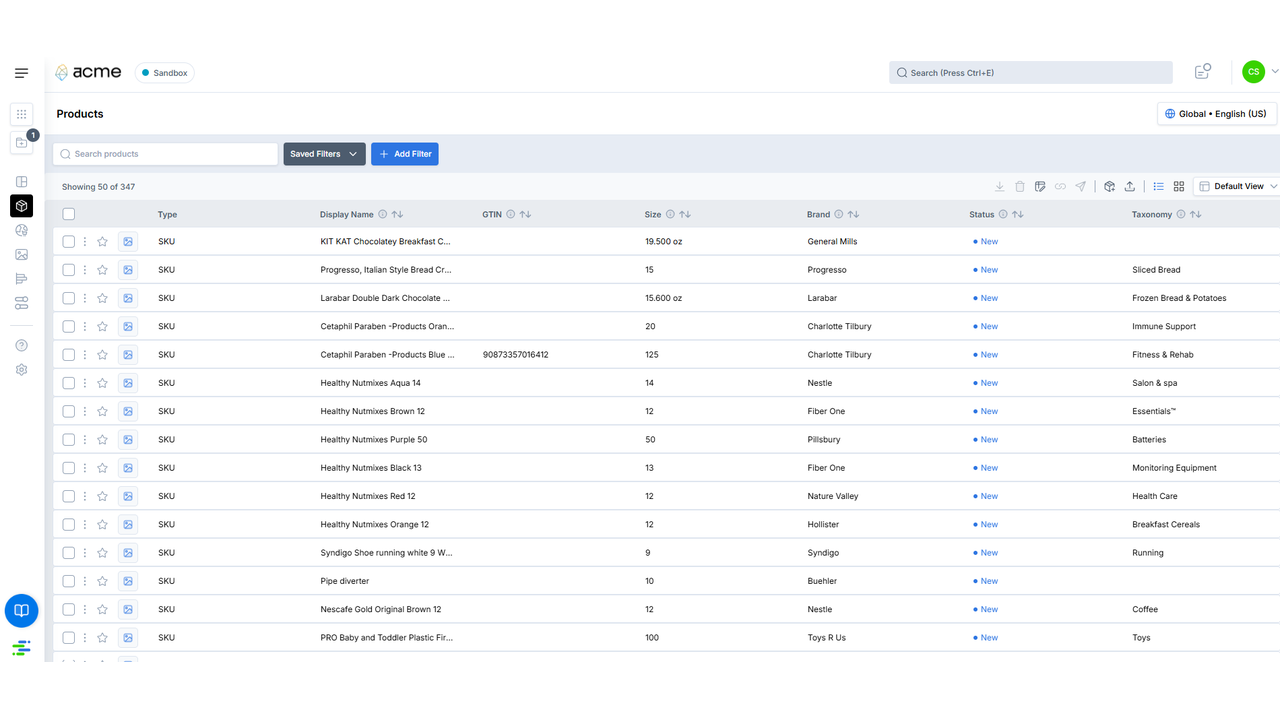The width and height of the screenshot is (1280, 720).
Task: Click the link chain toolbar icon
Action: [x=1060, y=187]
